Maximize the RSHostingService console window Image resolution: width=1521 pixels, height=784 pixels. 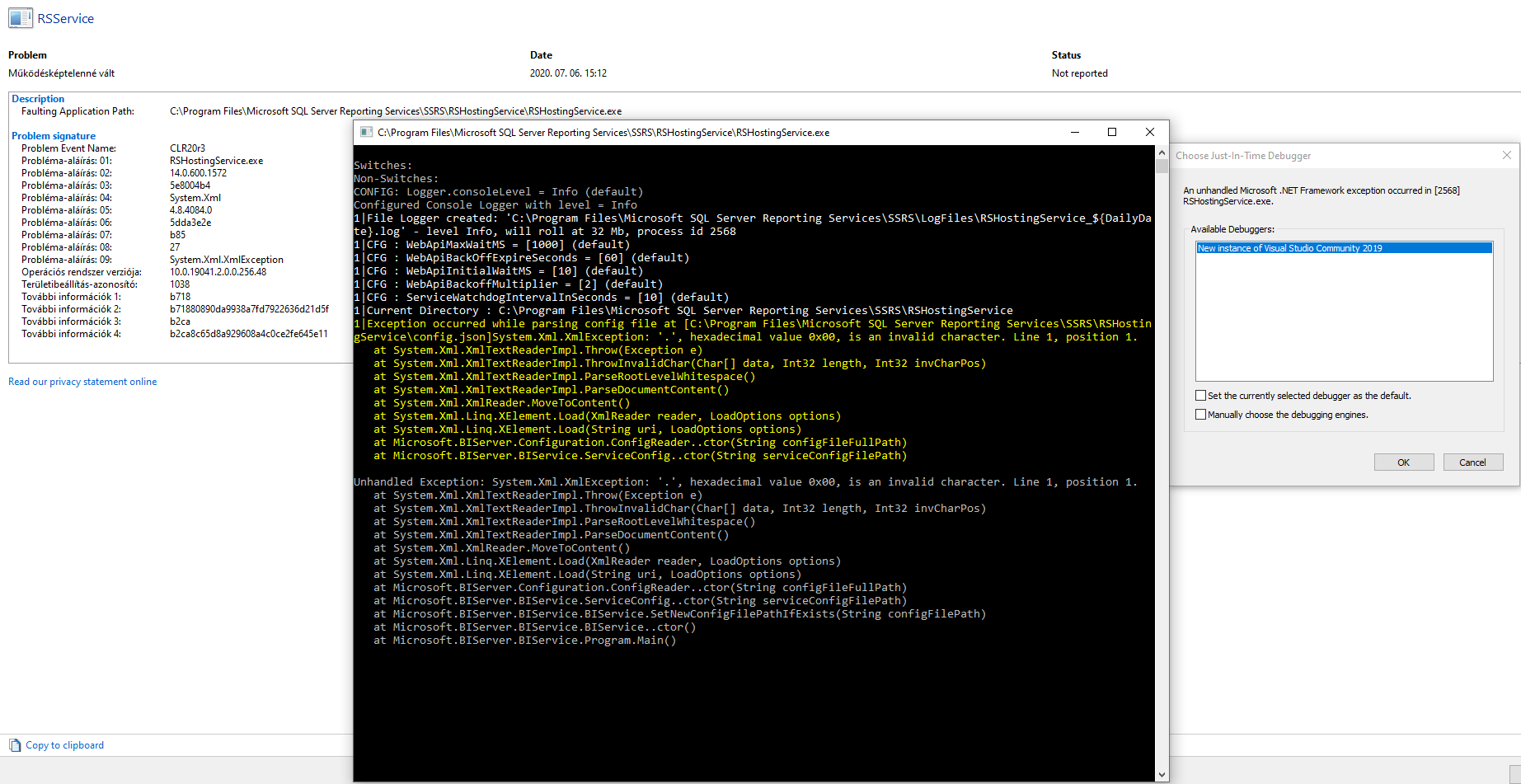[x=1112, y=132]
